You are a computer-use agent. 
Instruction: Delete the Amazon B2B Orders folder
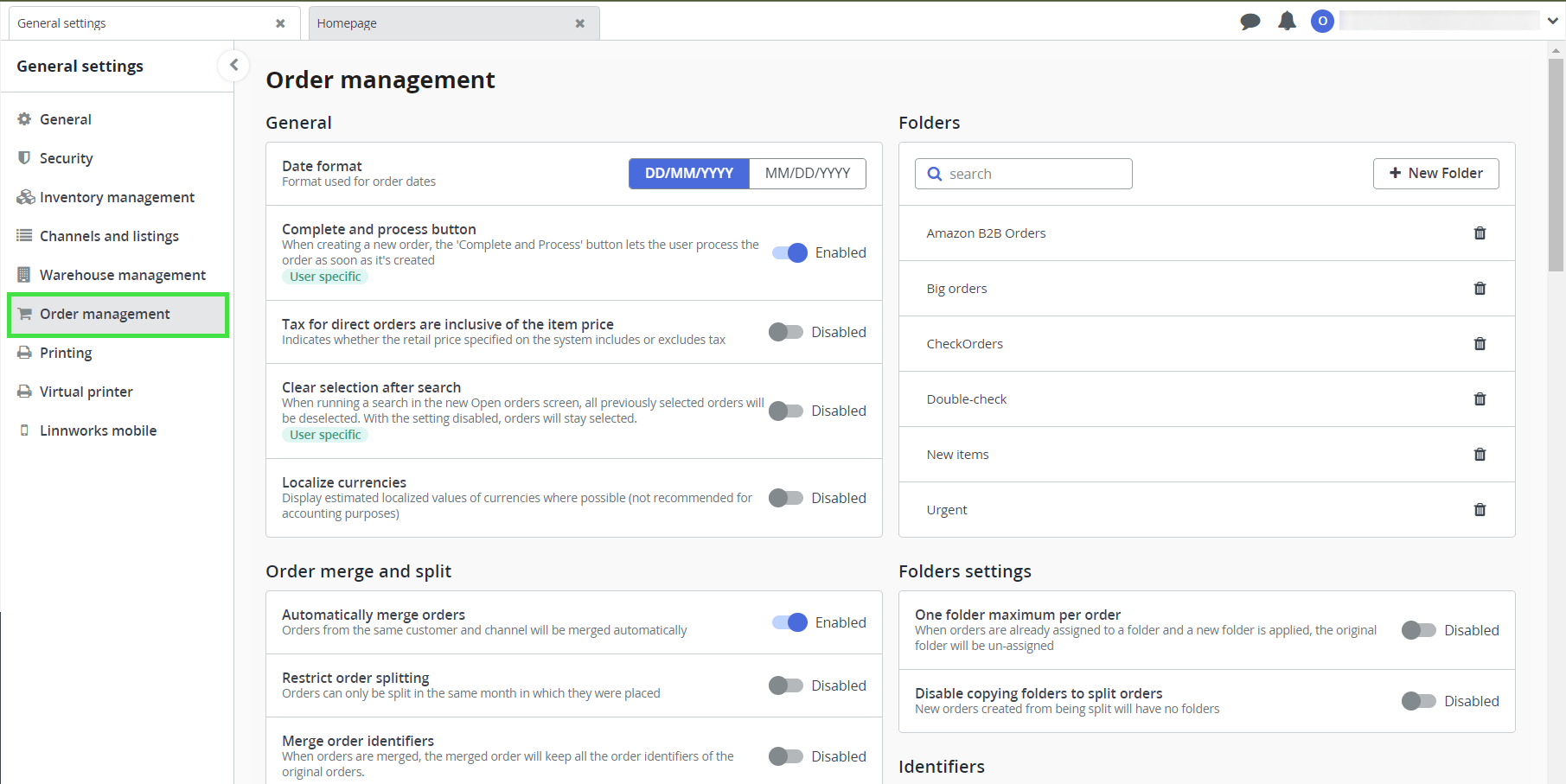coord(1480,233)
